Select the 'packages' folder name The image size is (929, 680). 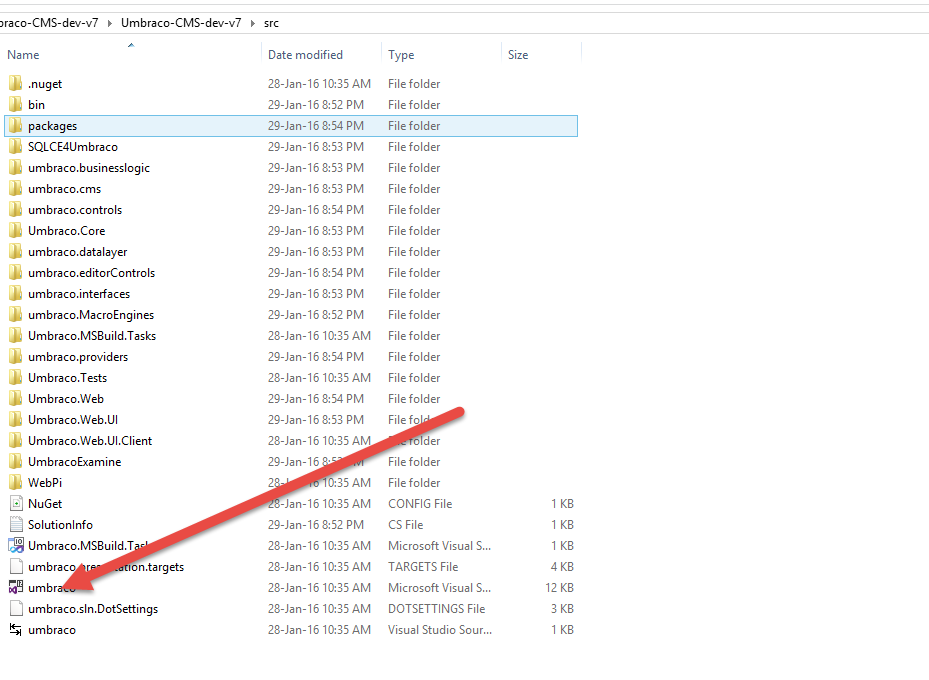click(x=53, y=126)
